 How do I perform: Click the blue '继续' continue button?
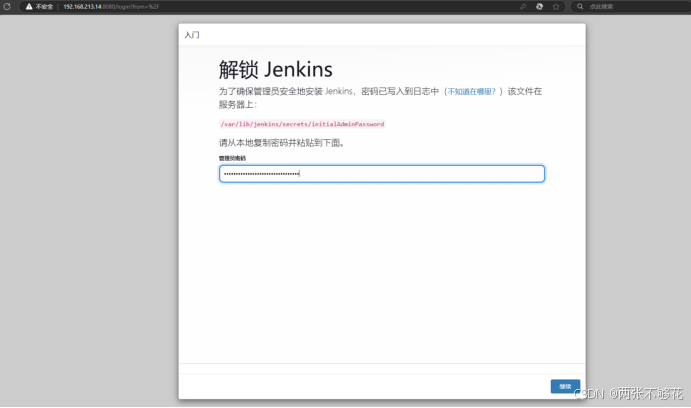click(x=565, y=386)
